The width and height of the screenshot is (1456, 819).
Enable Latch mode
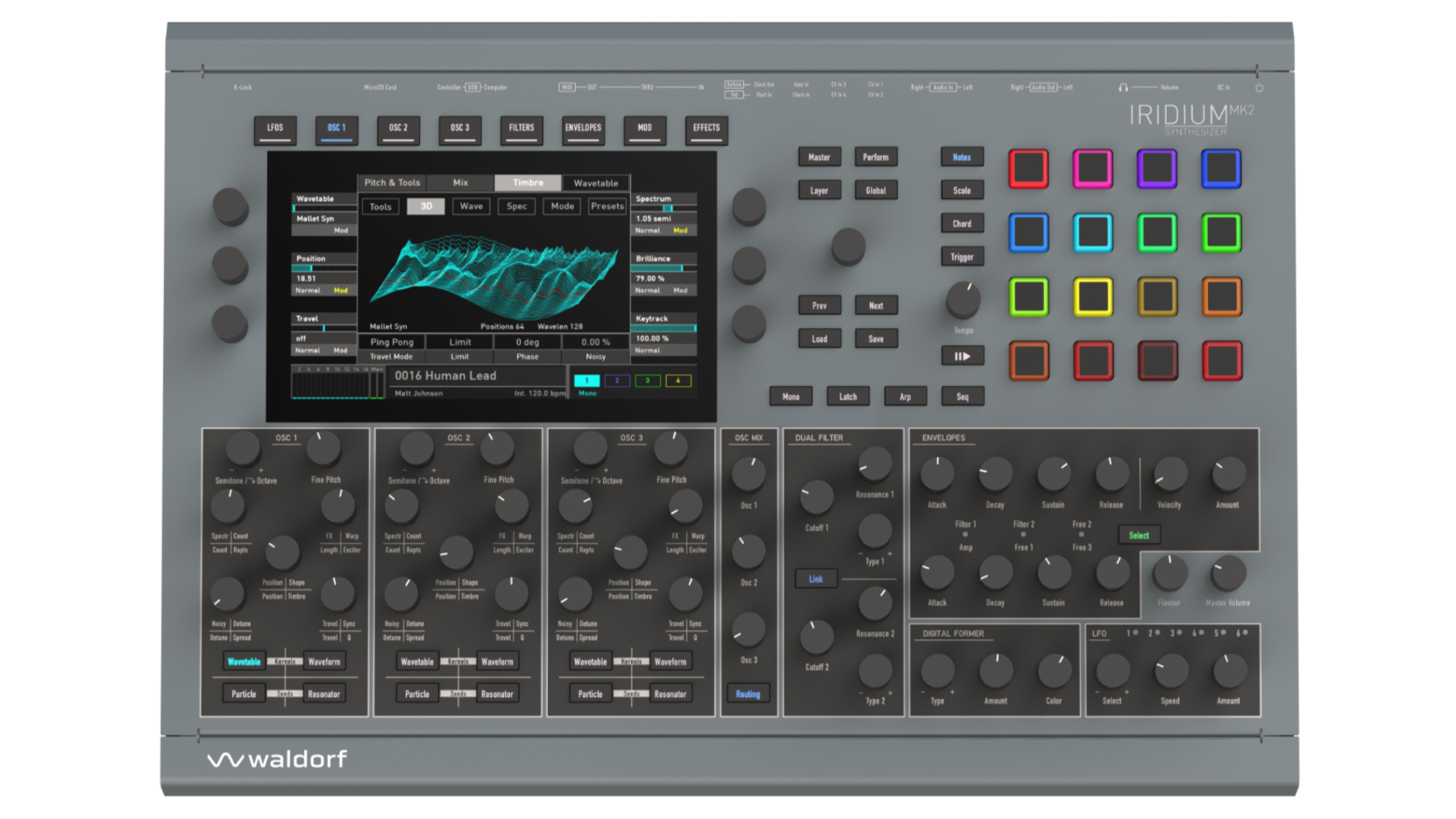[x=847, y=396]
